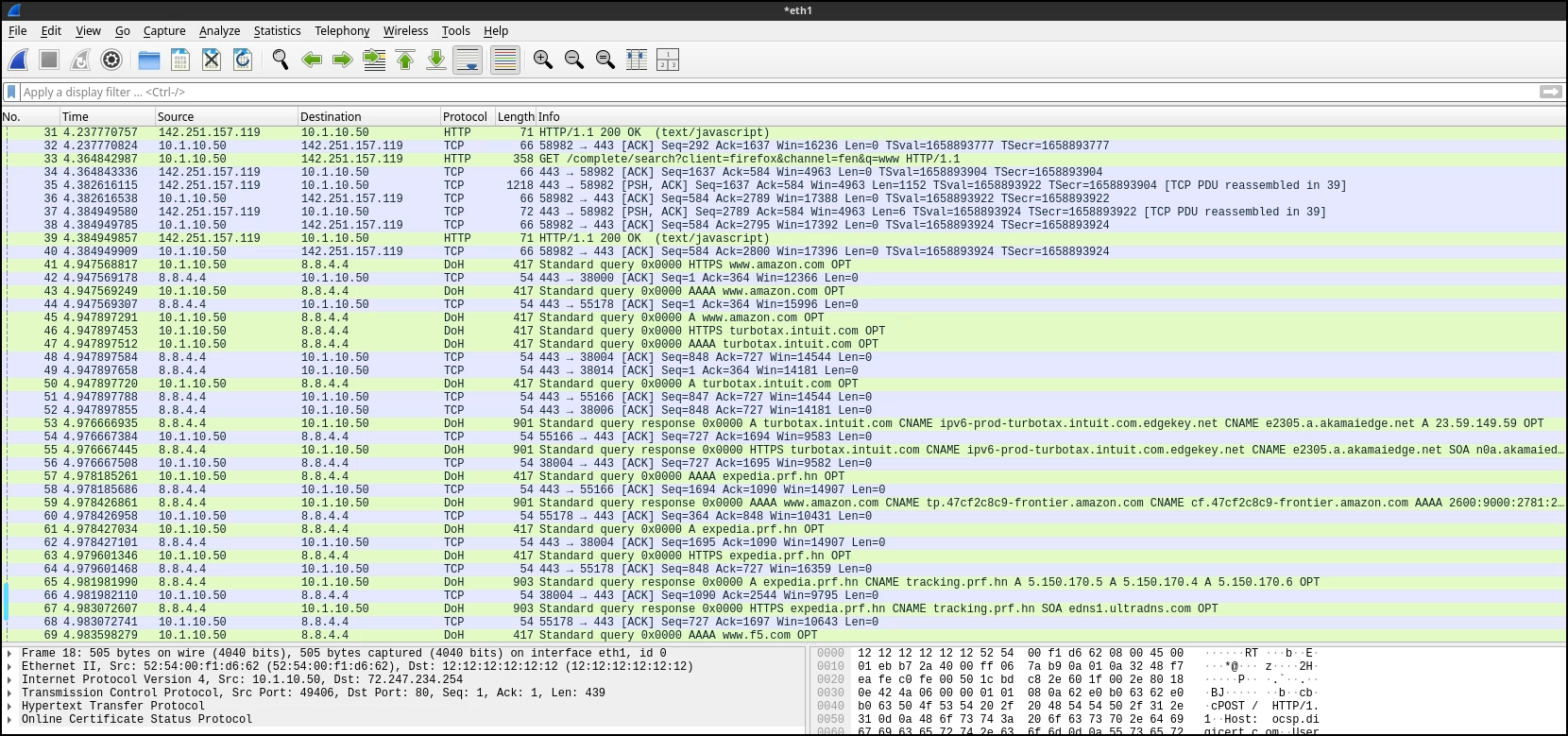Select packet 33 GET /complete/search row
This screenshot has width=1568, height=736.
pos(783,159)
